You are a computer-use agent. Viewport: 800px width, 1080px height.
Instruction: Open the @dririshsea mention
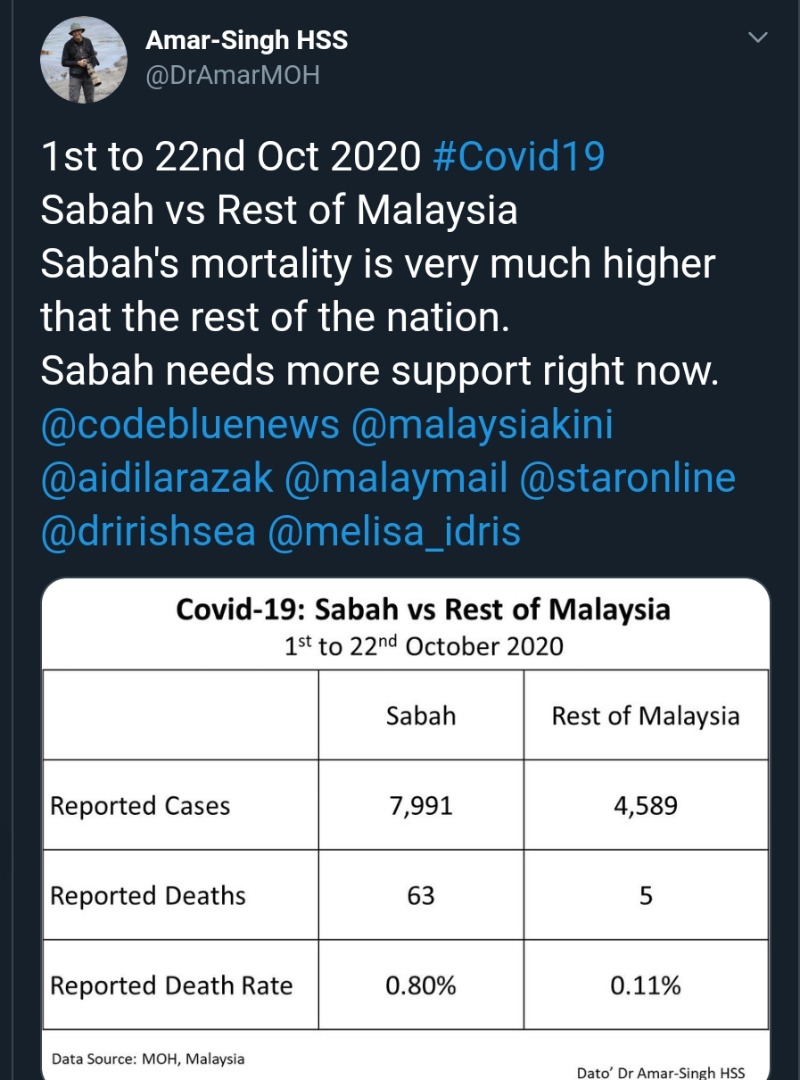click(x=148, y=532)
